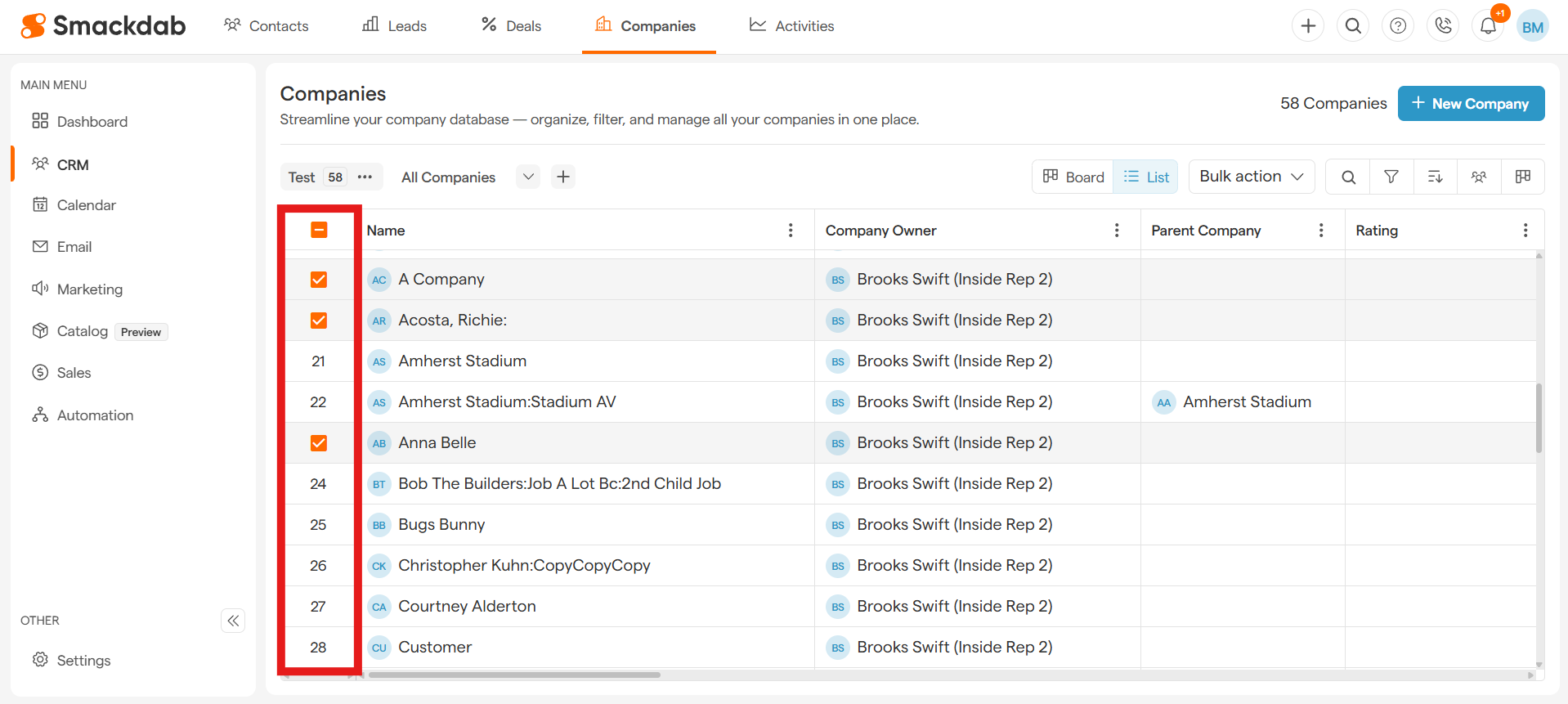1568x704 pixels.
Task: Open the notifications bell
Action: tap(1488, 26)
